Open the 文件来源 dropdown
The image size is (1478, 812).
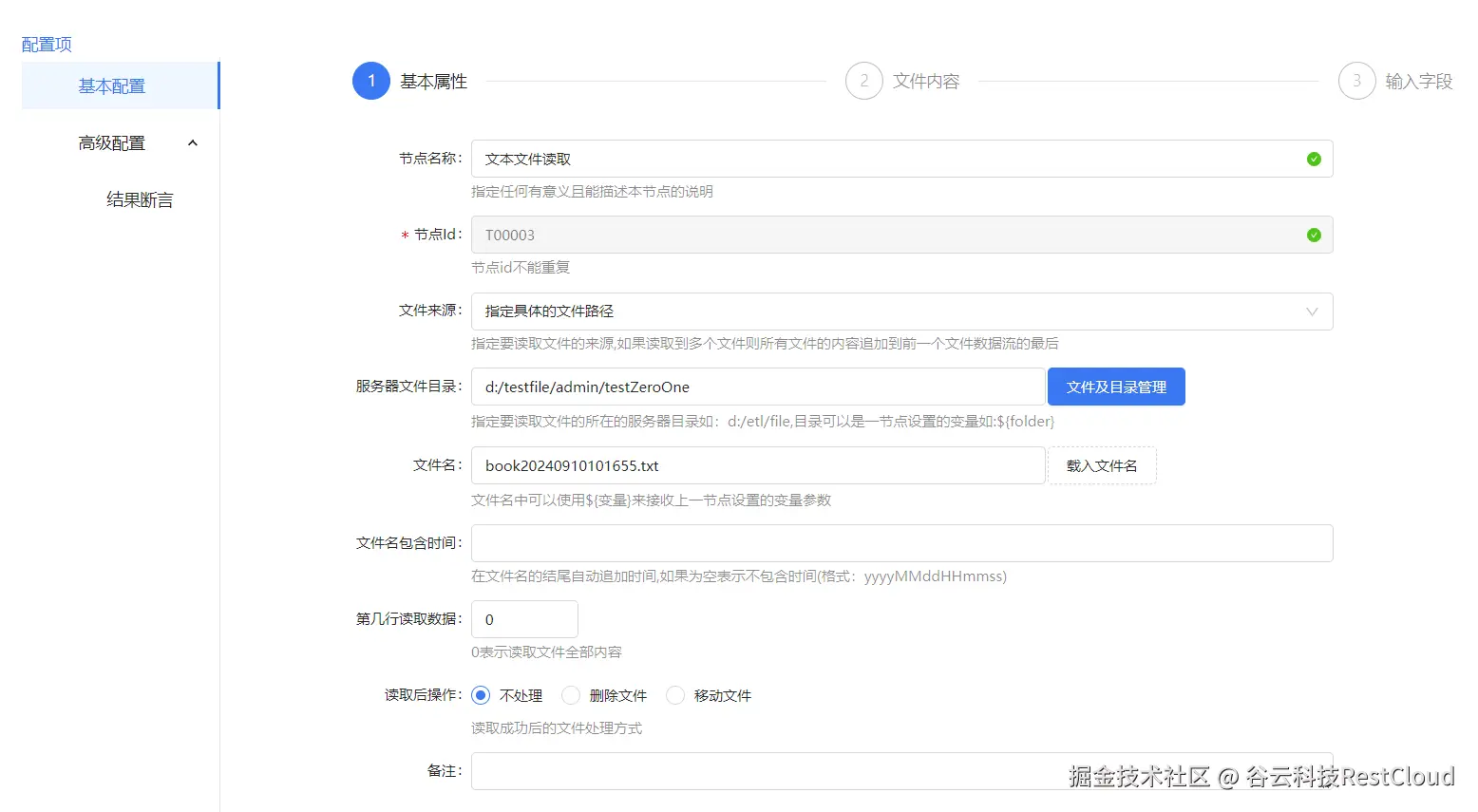tap(901, 311)
